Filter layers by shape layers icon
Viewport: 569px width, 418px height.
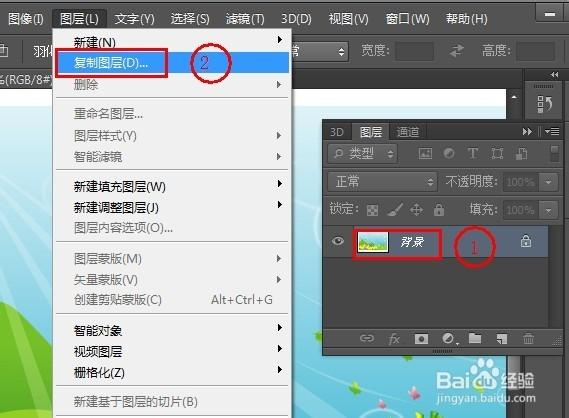[497, 153]
